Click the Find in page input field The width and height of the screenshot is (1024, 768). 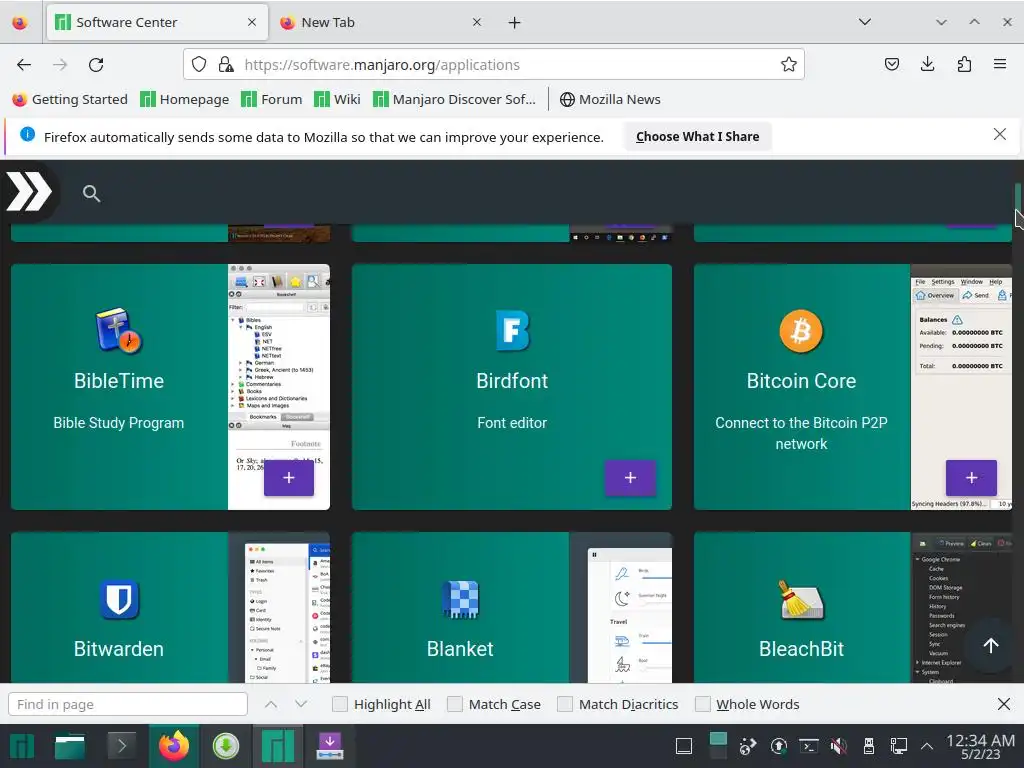click(x=128, y=704)
